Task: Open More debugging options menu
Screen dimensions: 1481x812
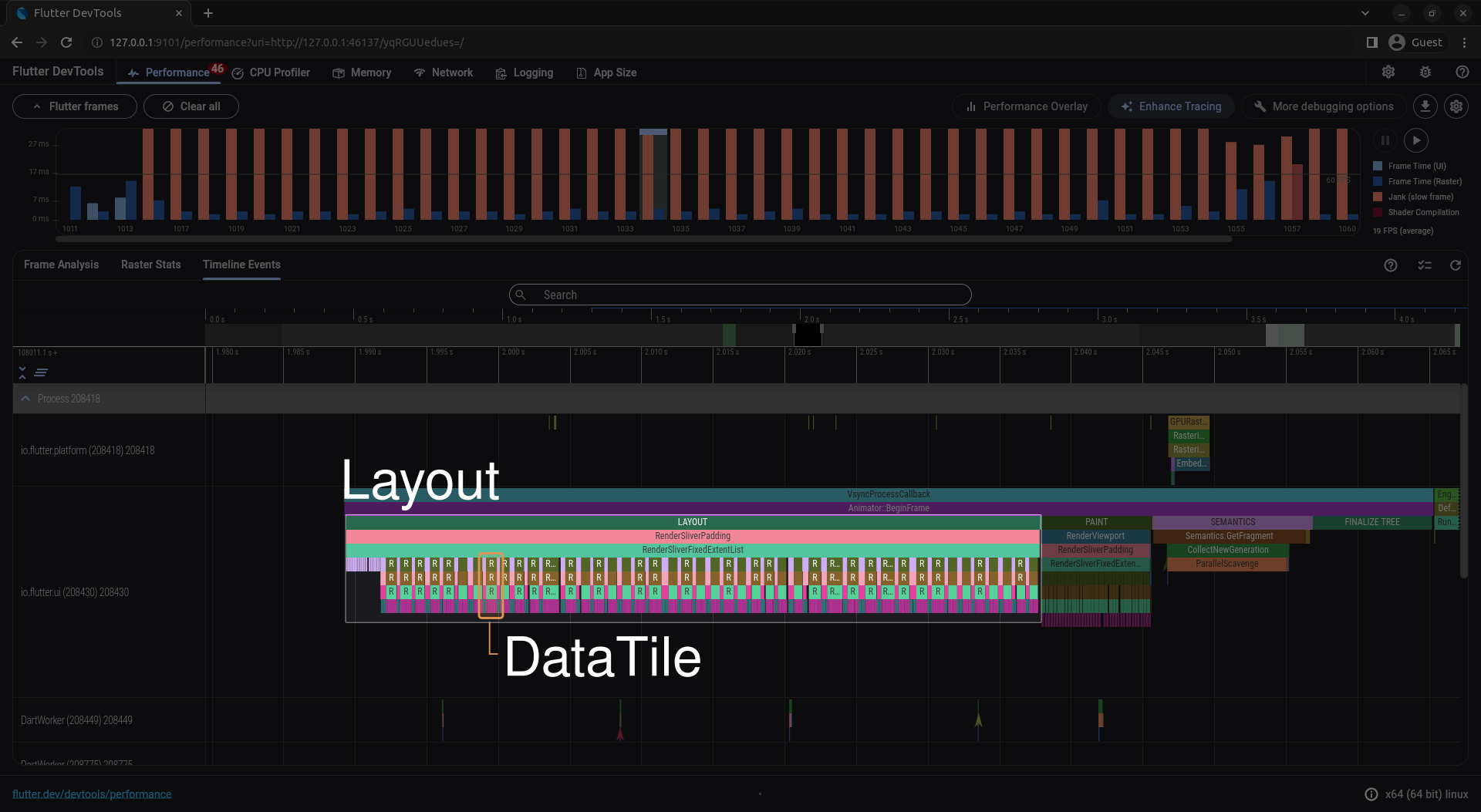Action: pos(1323,106)
